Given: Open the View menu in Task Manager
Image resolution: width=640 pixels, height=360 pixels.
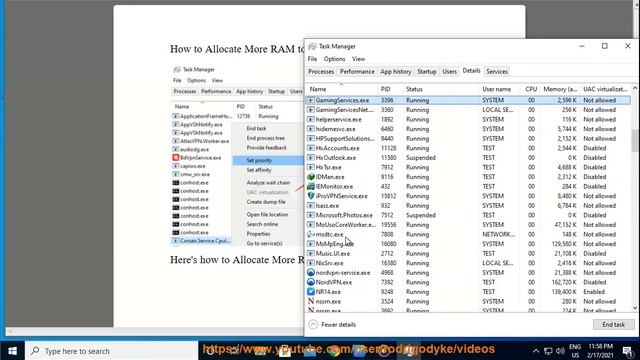Looking at the screenshot, I should point(358,59).
